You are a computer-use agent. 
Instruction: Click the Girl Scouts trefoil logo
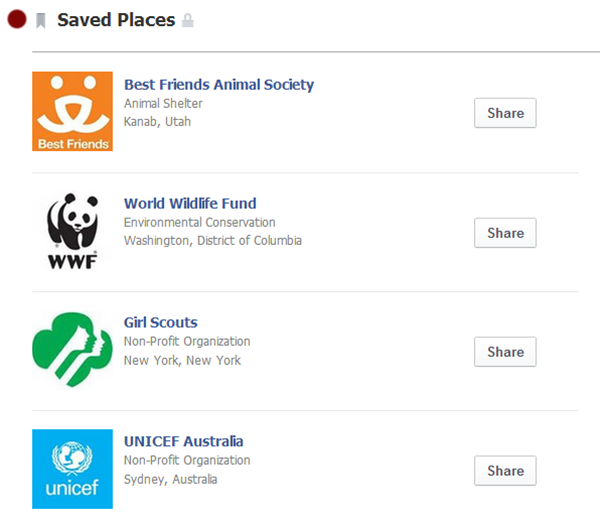(72, 349)
